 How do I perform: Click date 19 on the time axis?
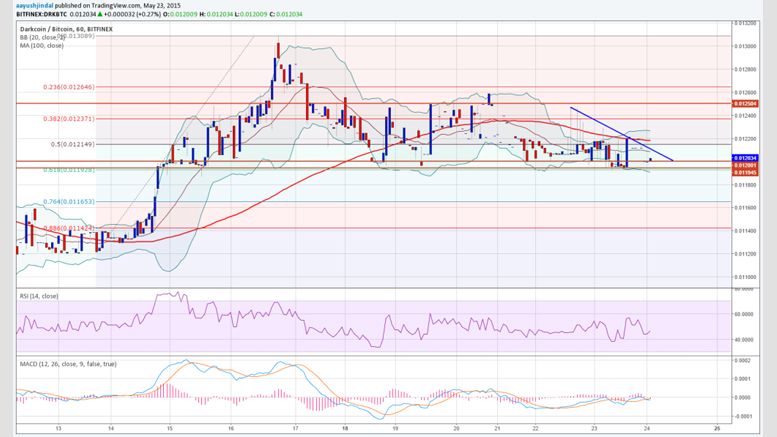[395, 428]
